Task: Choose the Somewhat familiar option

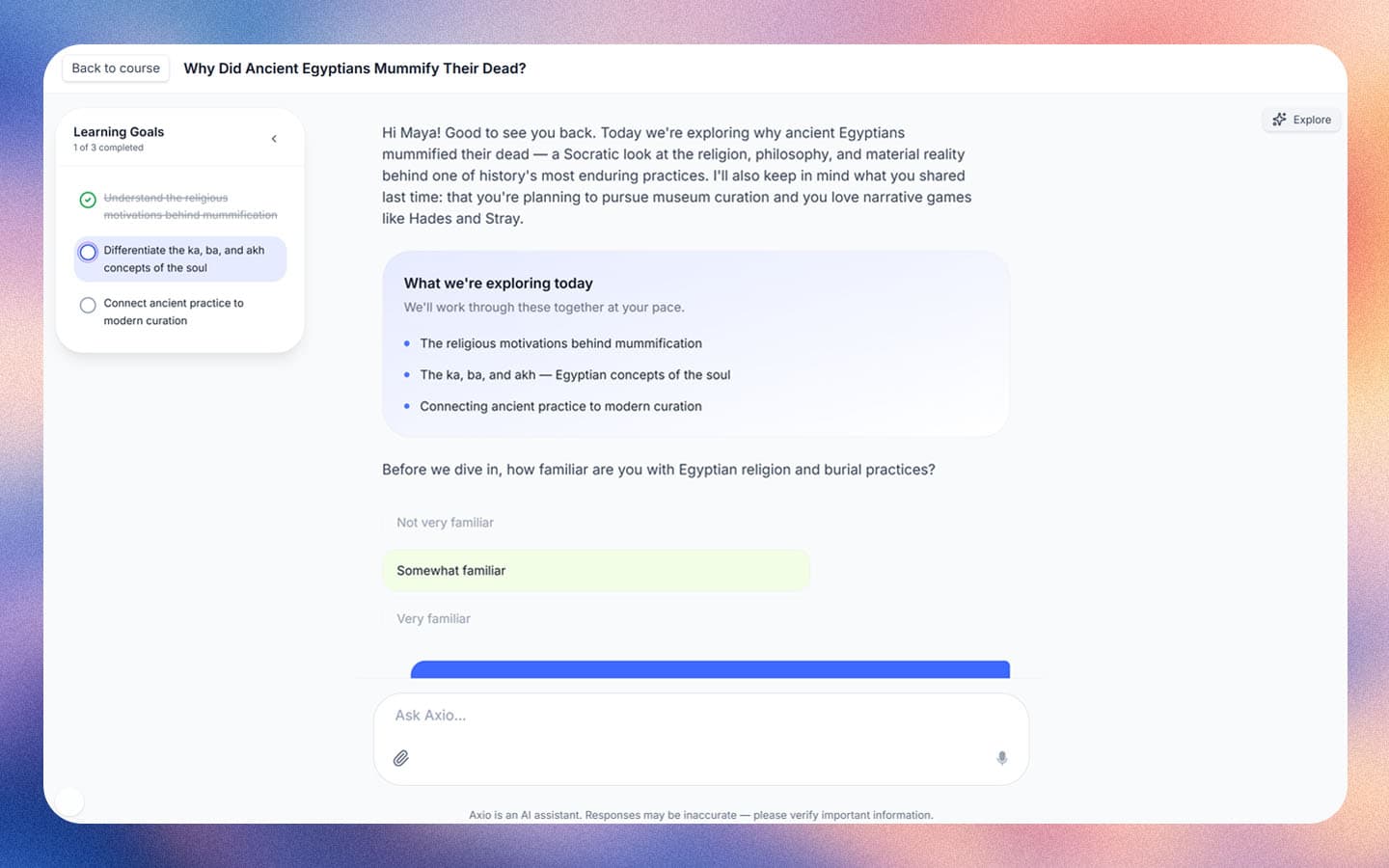Action: click(x=596, y=571)
